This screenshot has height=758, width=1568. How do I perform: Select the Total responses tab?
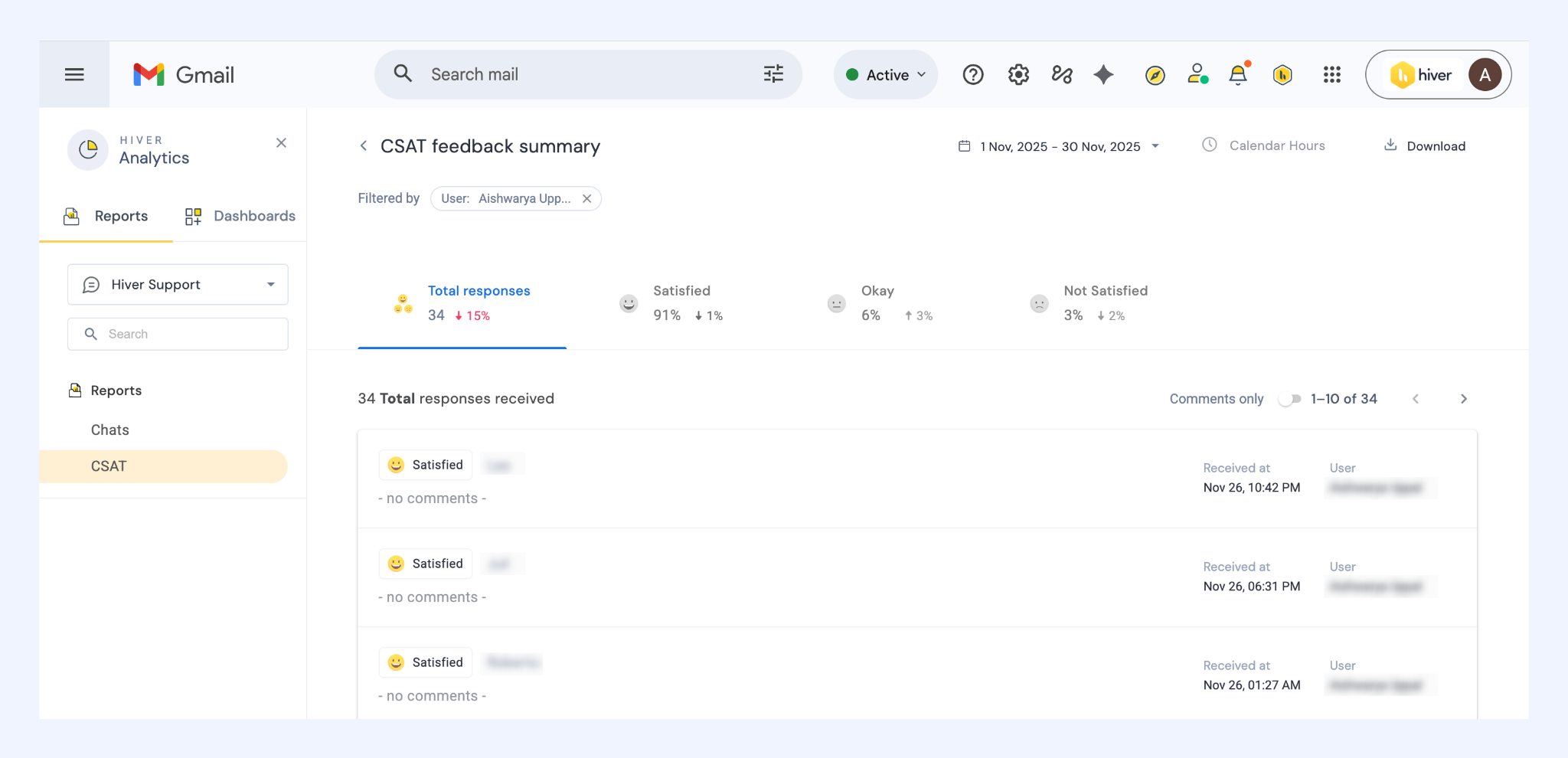point(462,303)
